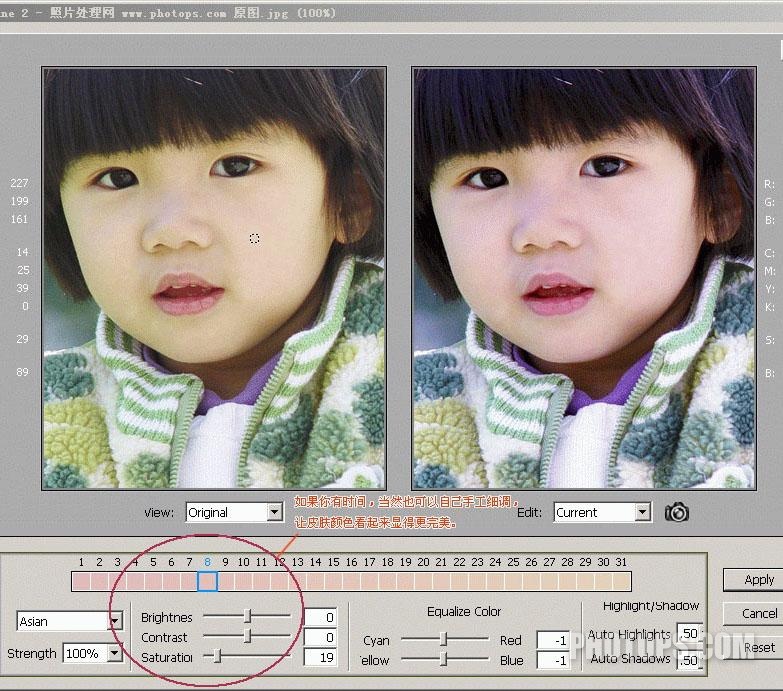Click the Contrast value field
This screenshot has width=783, height=691.
321,637
